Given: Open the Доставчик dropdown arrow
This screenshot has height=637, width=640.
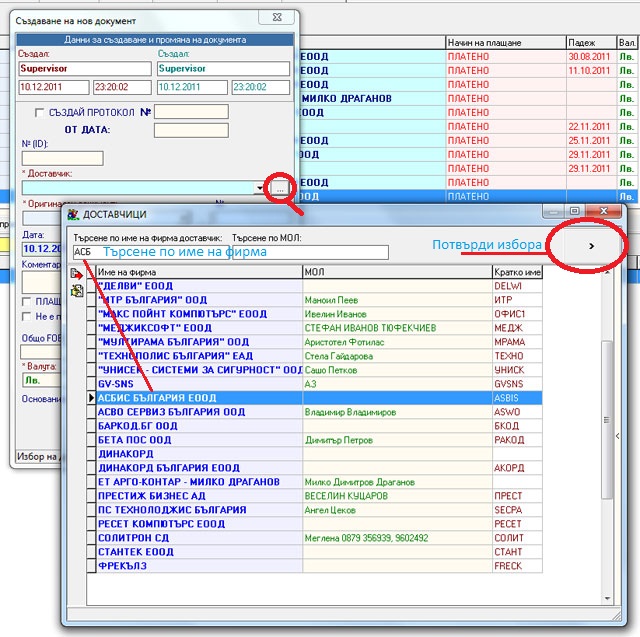Looking at the screenshot, I should click(x=260, y=188).
